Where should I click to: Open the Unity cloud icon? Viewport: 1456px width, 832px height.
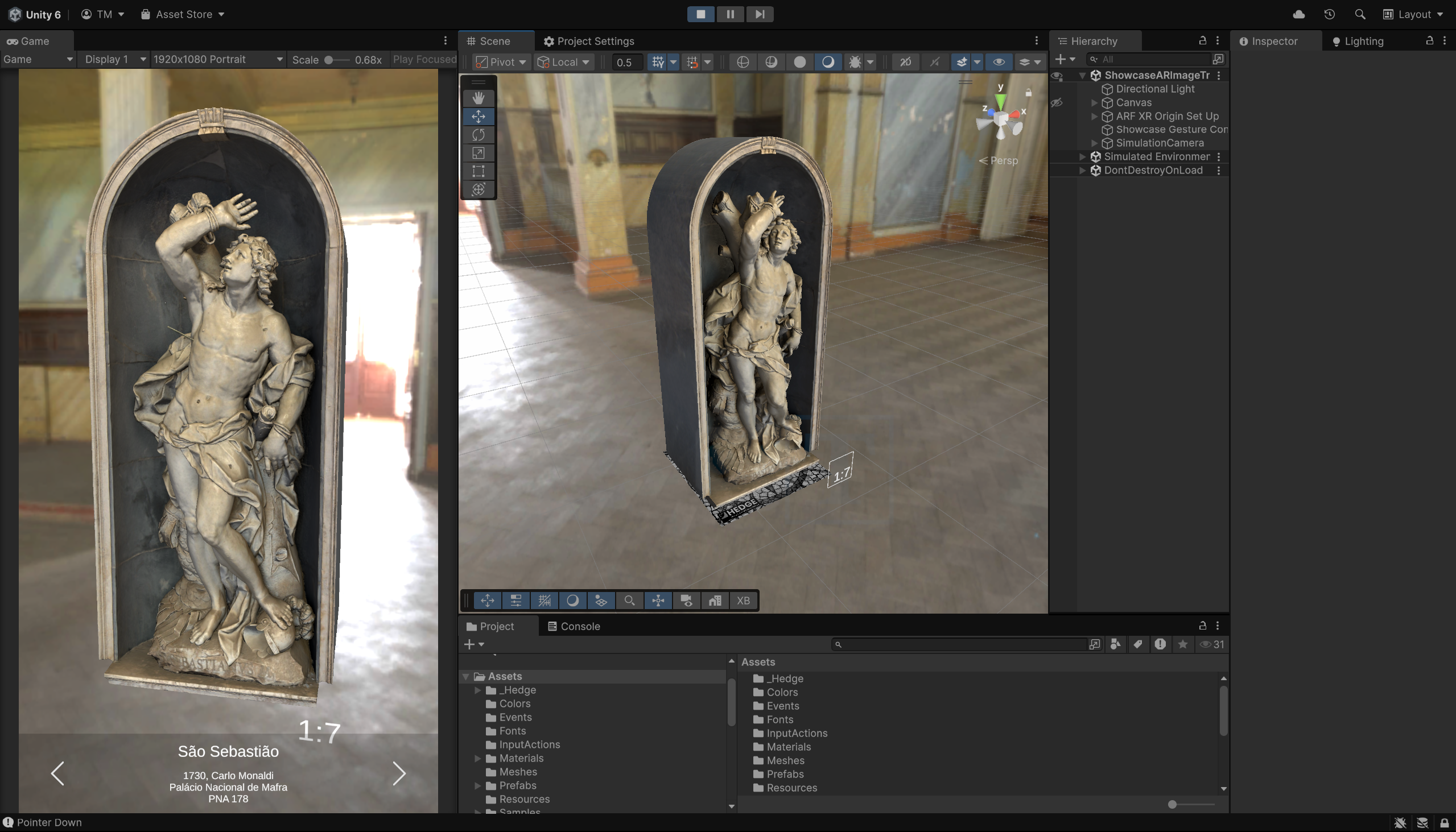[x=1298, y=14]
